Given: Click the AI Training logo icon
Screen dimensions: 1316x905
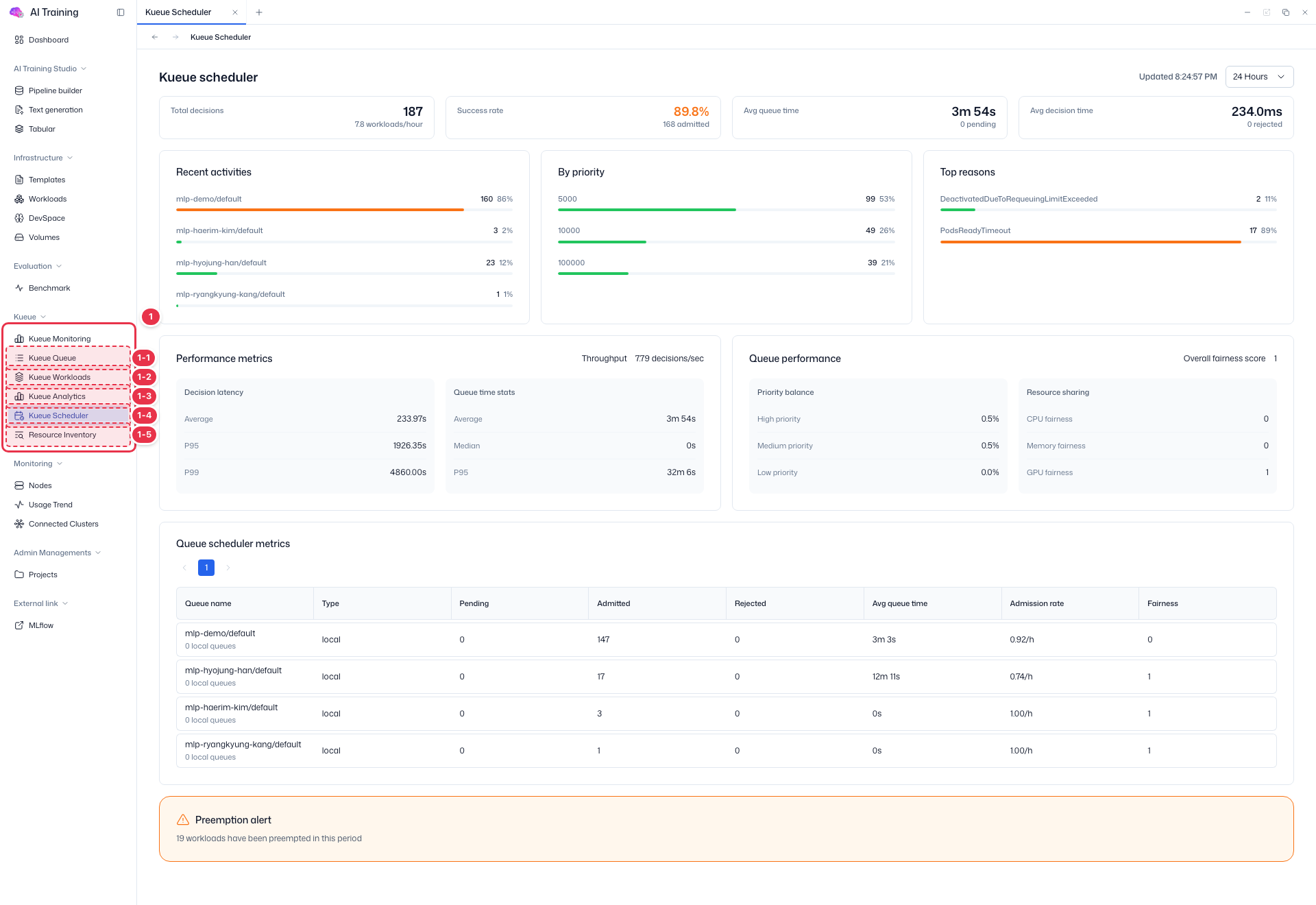Looking at the screenshot, I should coord(16,12).
